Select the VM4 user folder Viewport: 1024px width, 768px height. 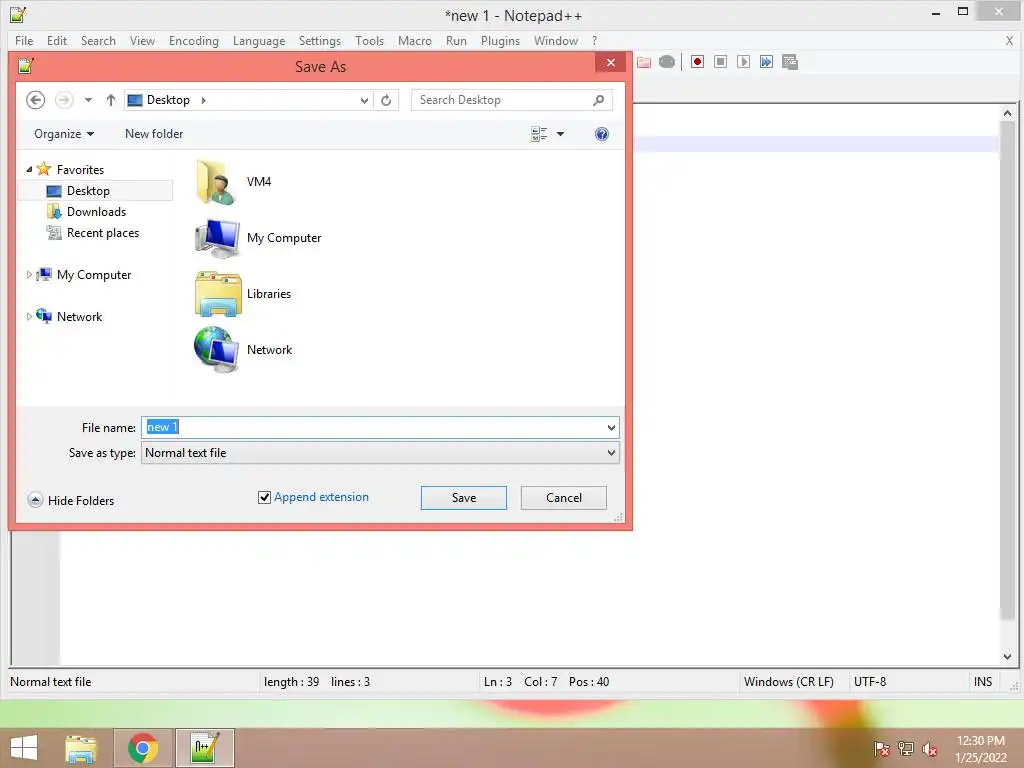[x=233, y=182]
